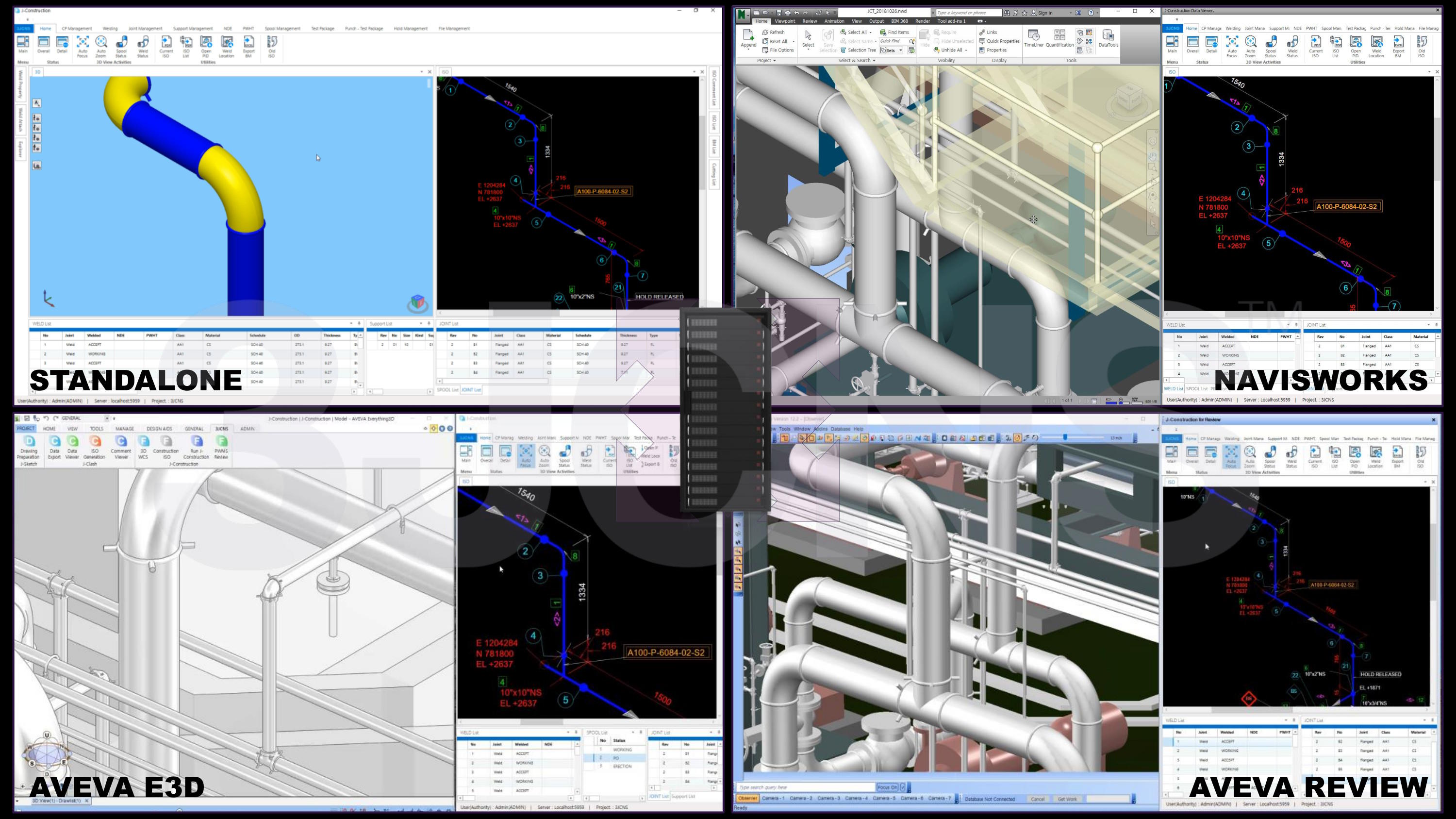
Task: Open the WELD List panel dropdown in Standalone
Action: click(351, 323)
